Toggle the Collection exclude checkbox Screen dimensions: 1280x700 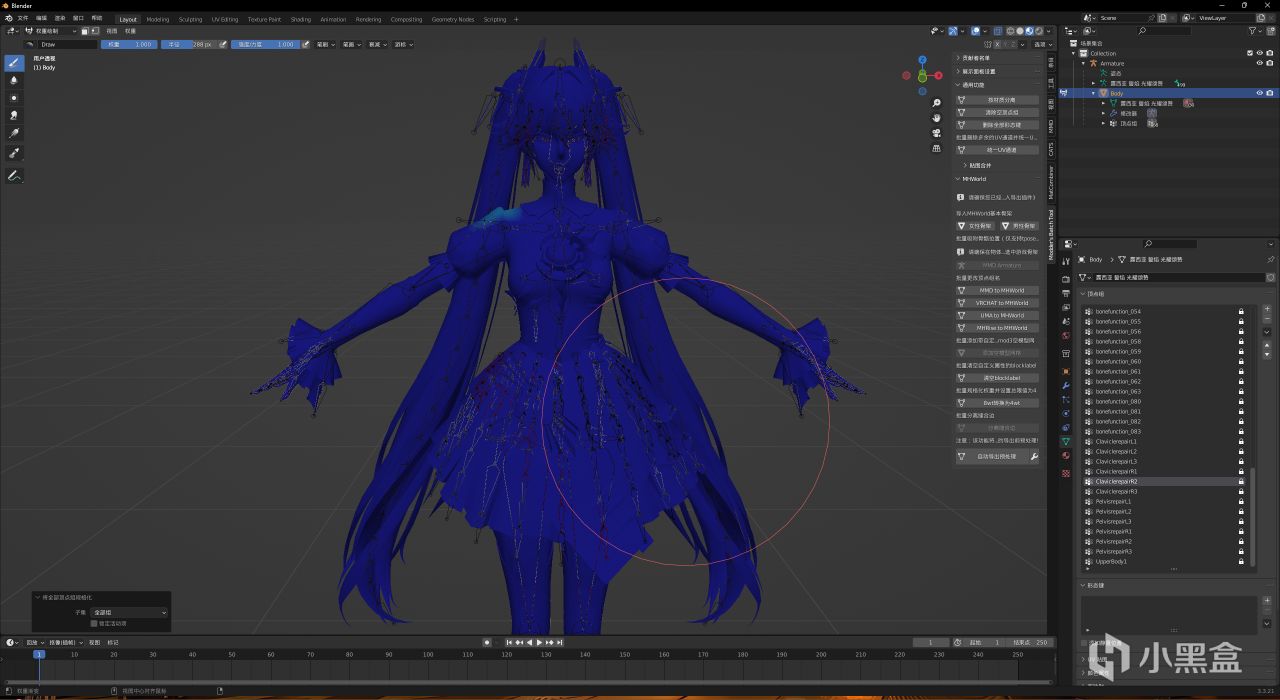click(x=1250, y=53)
